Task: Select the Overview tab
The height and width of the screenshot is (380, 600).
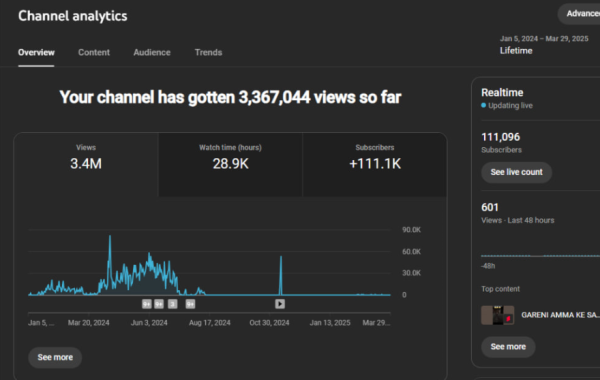Action: [36, 52]
